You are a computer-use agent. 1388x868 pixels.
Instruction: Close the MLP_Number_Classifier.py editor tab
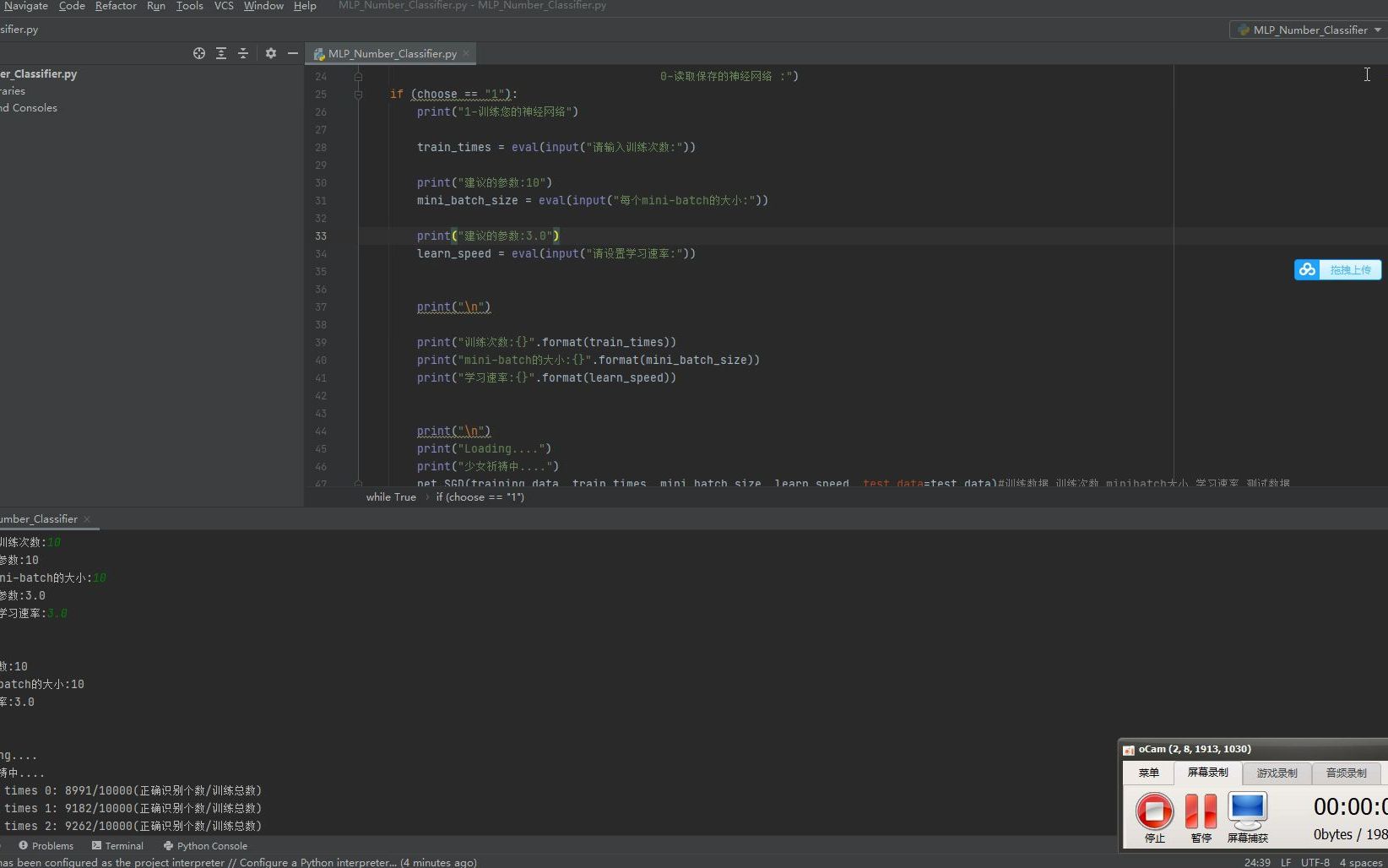click(x=466, y=52)
